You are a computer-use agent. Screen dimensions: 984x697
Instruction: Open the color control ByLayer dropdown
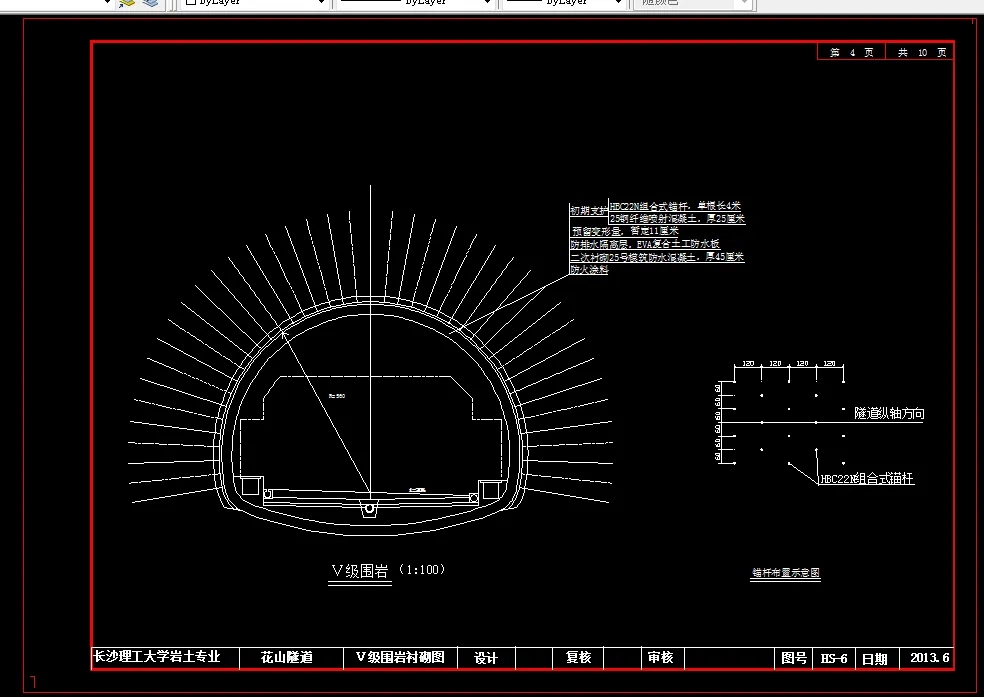(x=254, y=3)
